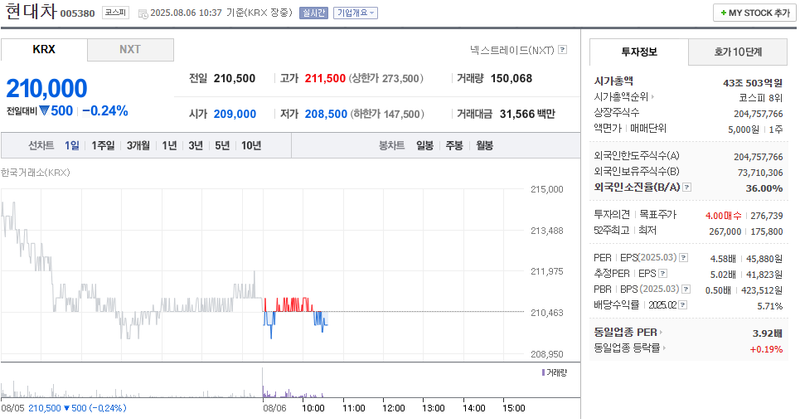Image resolution: width=800 pixels, height=419 pixels.
Task: Click help icon next to 배당수익률 2025.02
Action: [x=683, y=305]
